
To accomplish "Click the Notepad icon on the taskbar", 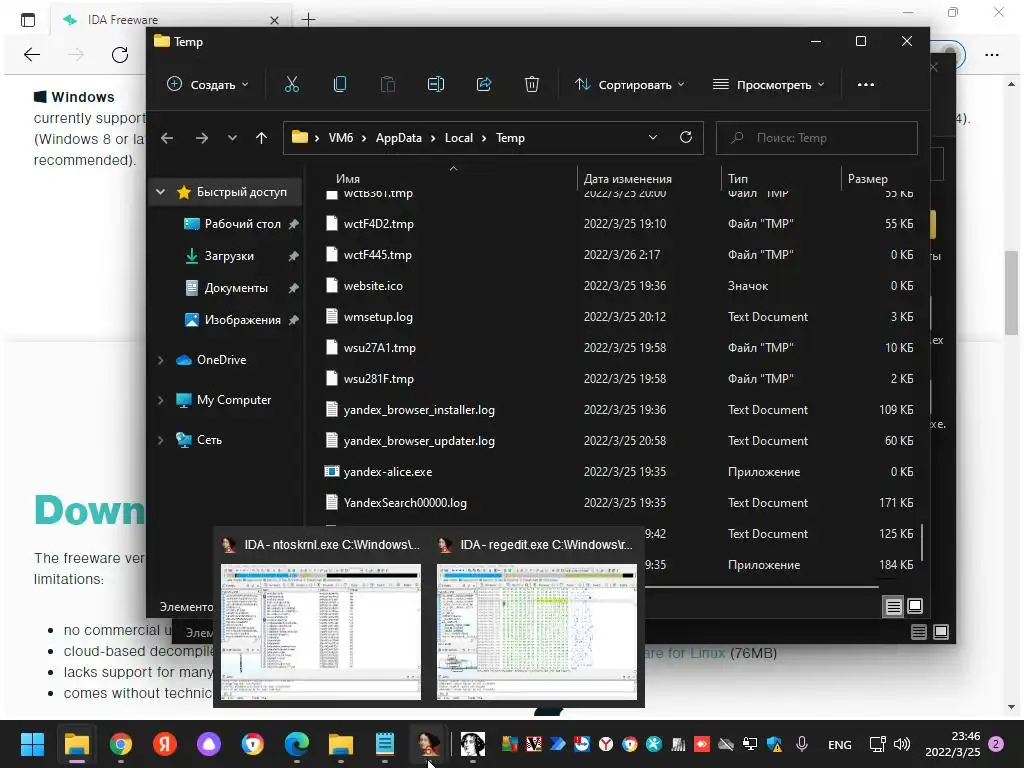I will coord(385,744).
